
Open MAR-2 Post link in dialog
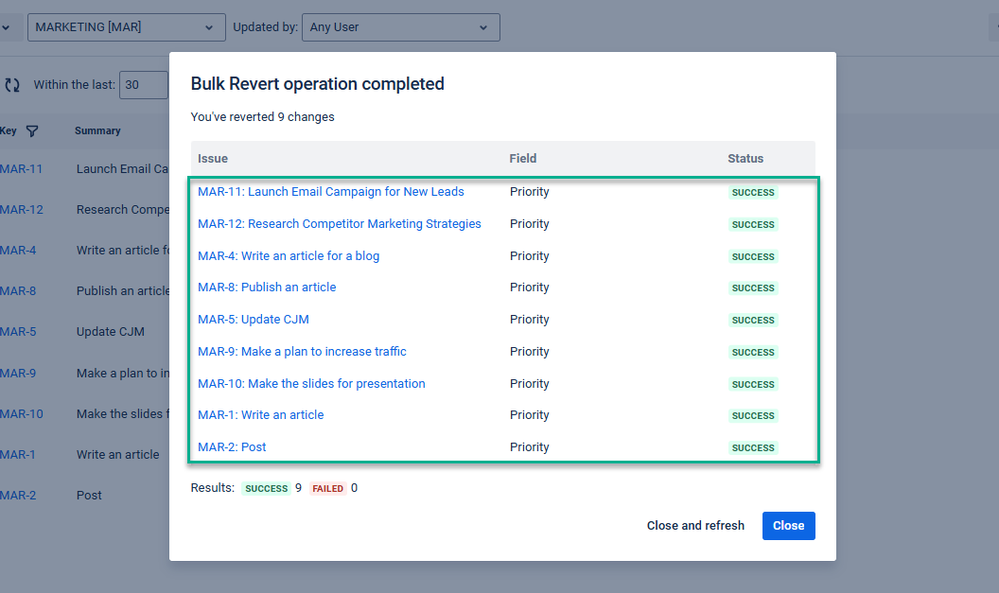(231, 447)
